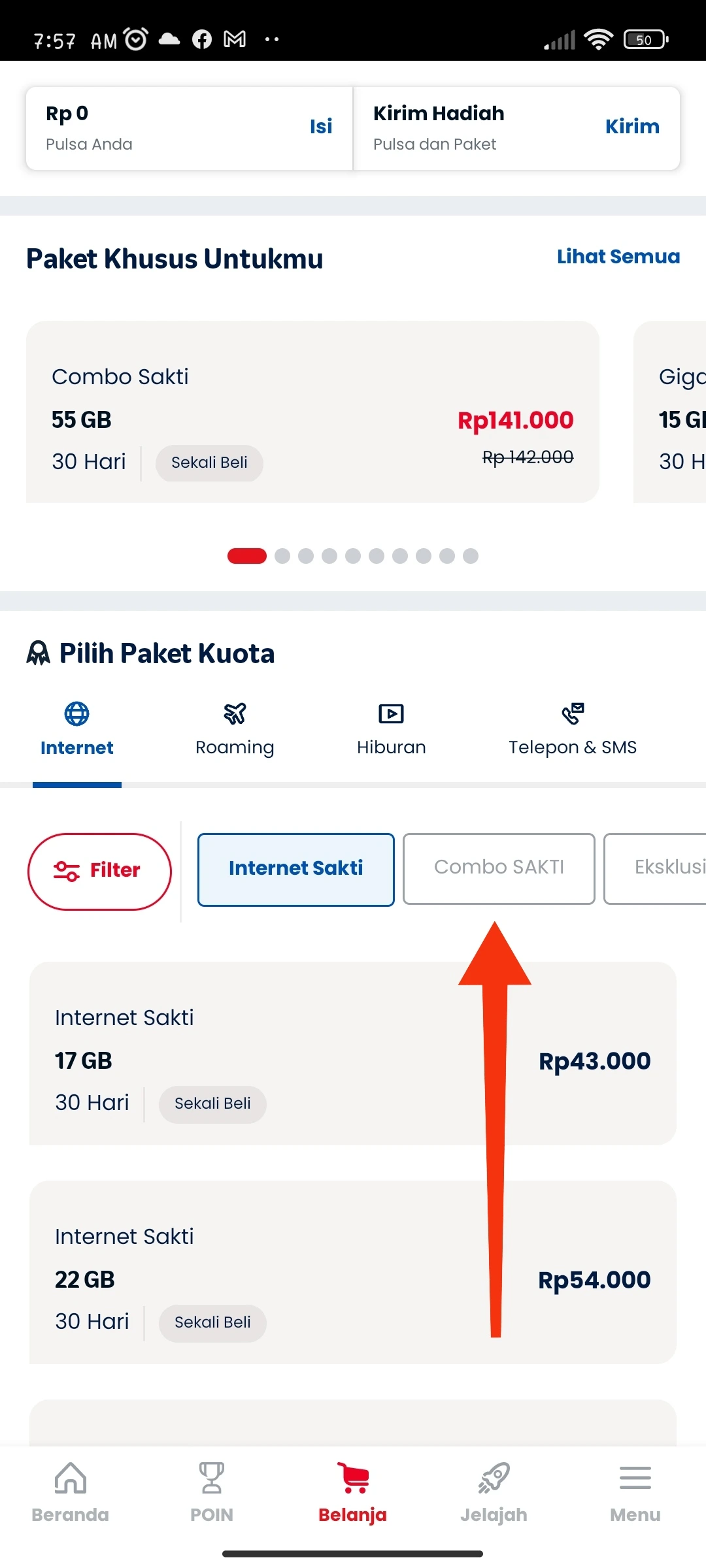
Task: Open the hamburger Menu icon
Action: point(635,1478)
